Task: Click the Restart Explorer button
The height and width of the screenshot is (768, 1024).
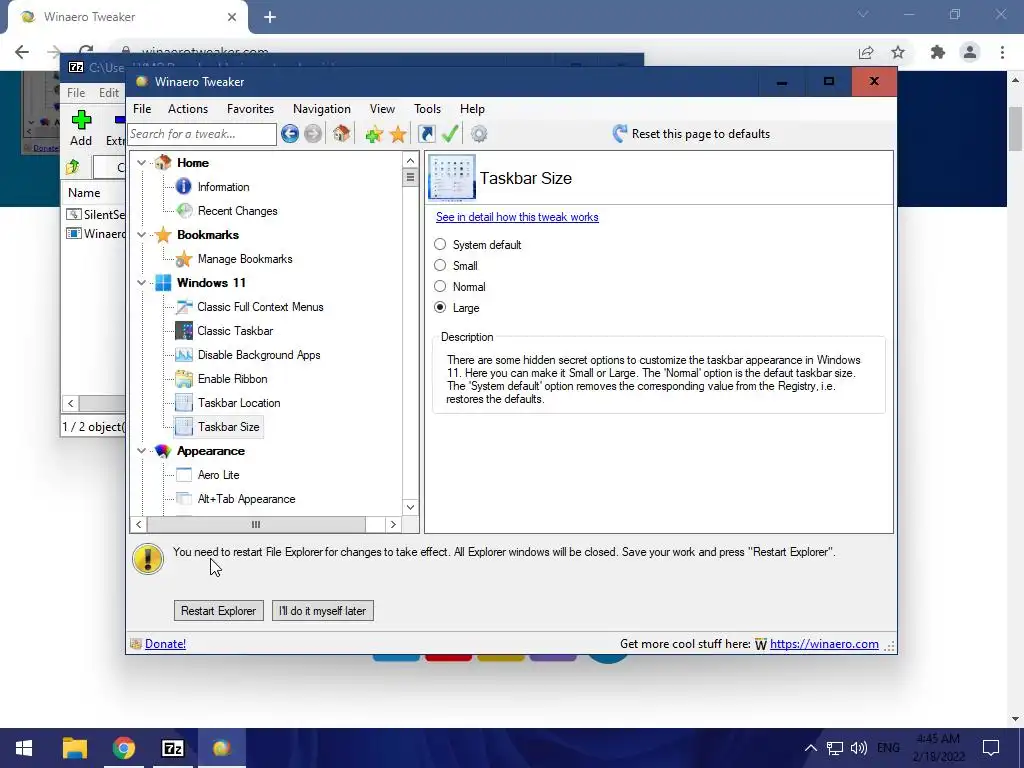Action: pyautogui.click(x=218, y=611)
